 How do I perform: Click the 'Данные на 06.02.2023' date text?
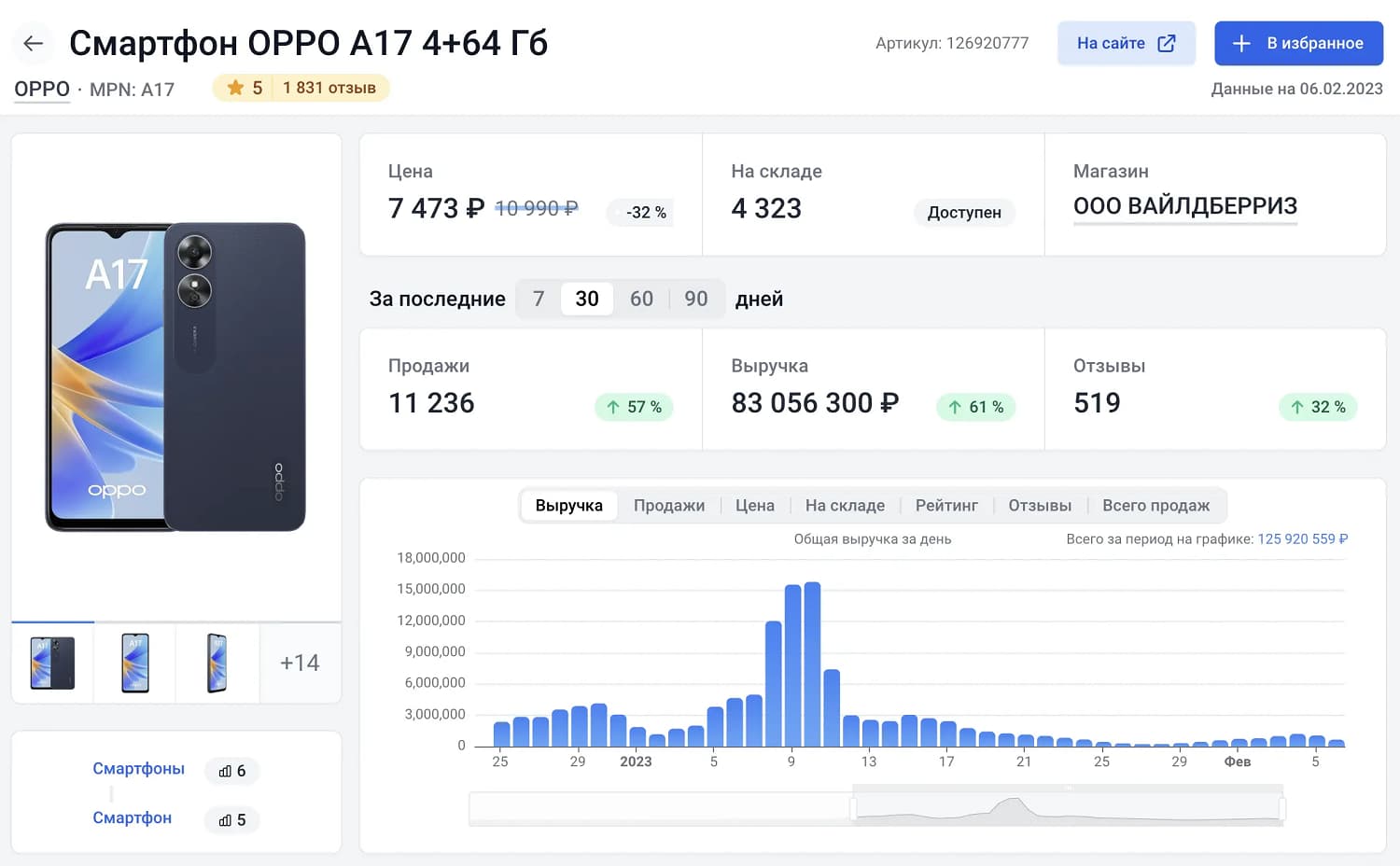tap(1297, 89)
